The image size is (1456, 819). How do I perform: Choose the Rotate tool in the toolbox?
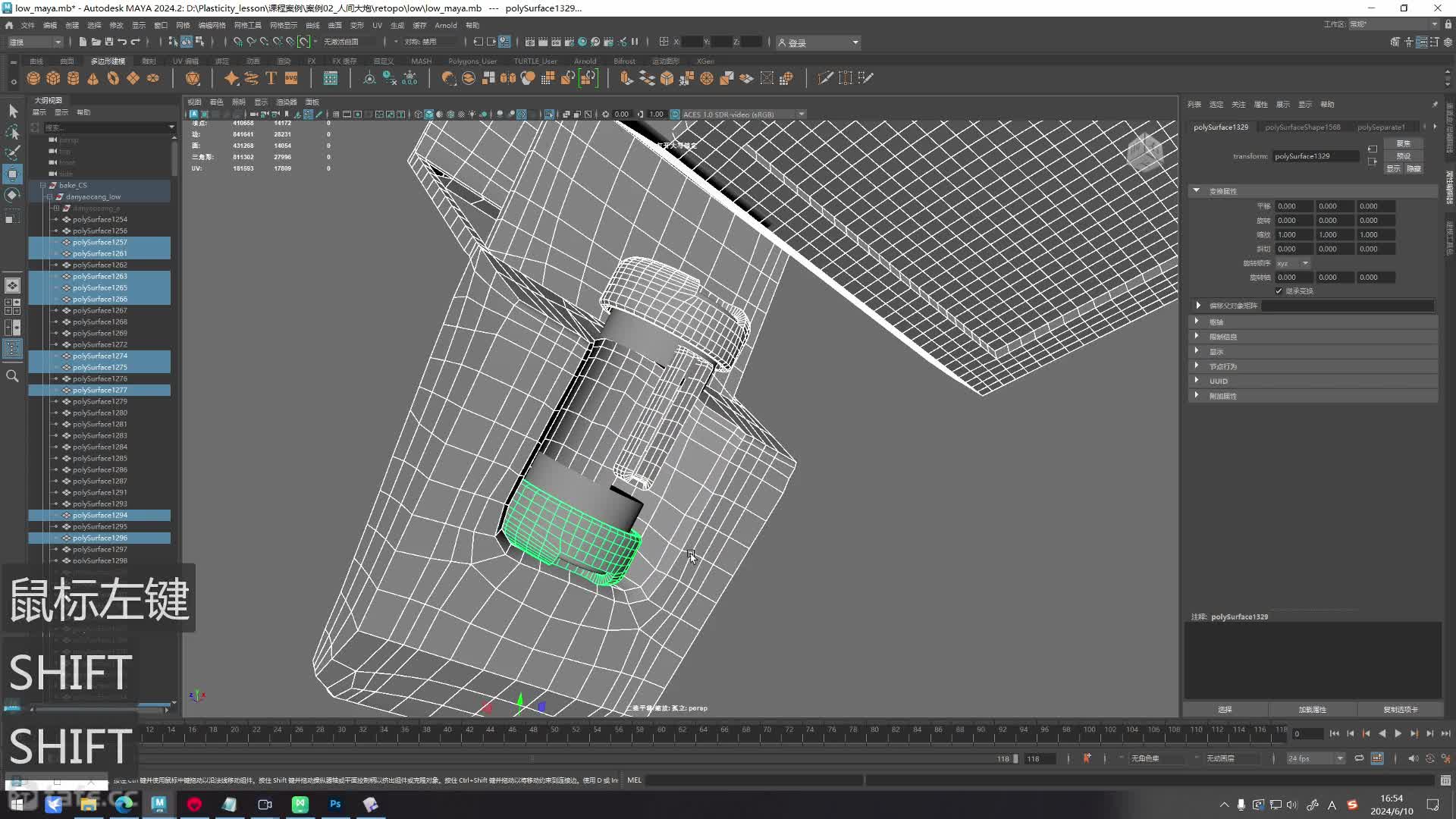coord(13,195)
